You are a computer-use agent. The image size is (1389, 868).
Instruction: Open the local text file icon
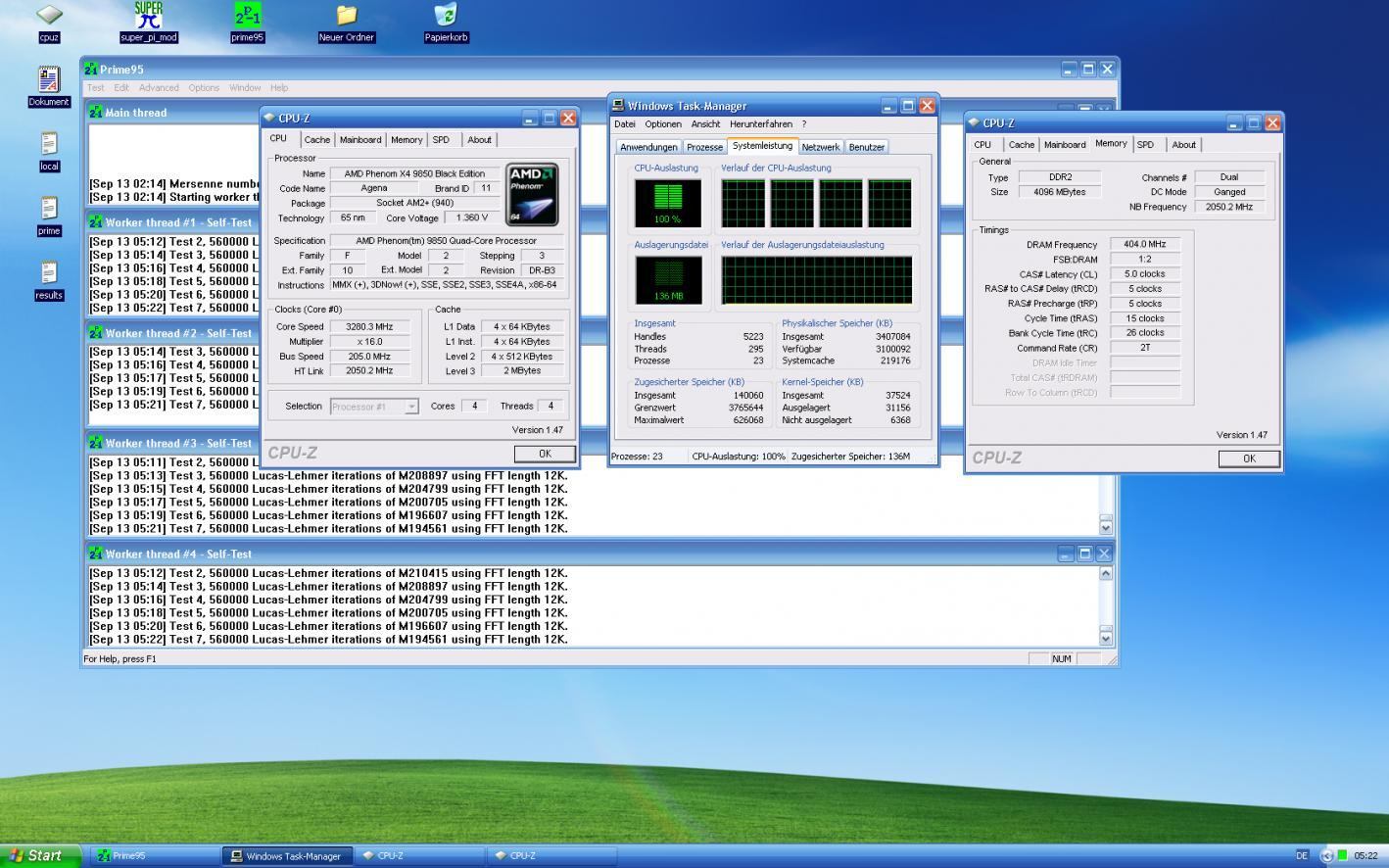click(x=49, y=143)
